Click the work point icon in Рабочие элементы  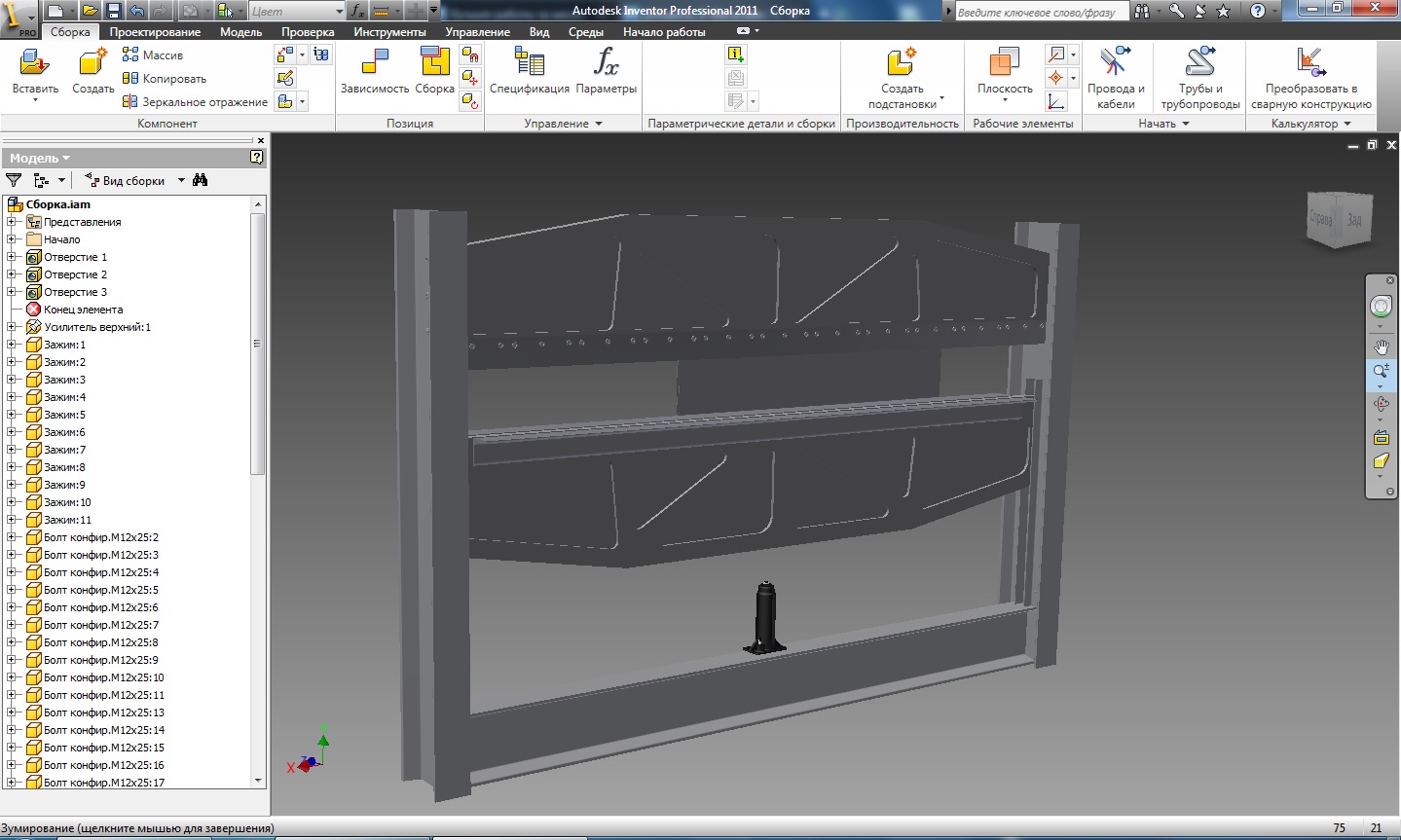pyautogui.click(x=1056, y=78)
